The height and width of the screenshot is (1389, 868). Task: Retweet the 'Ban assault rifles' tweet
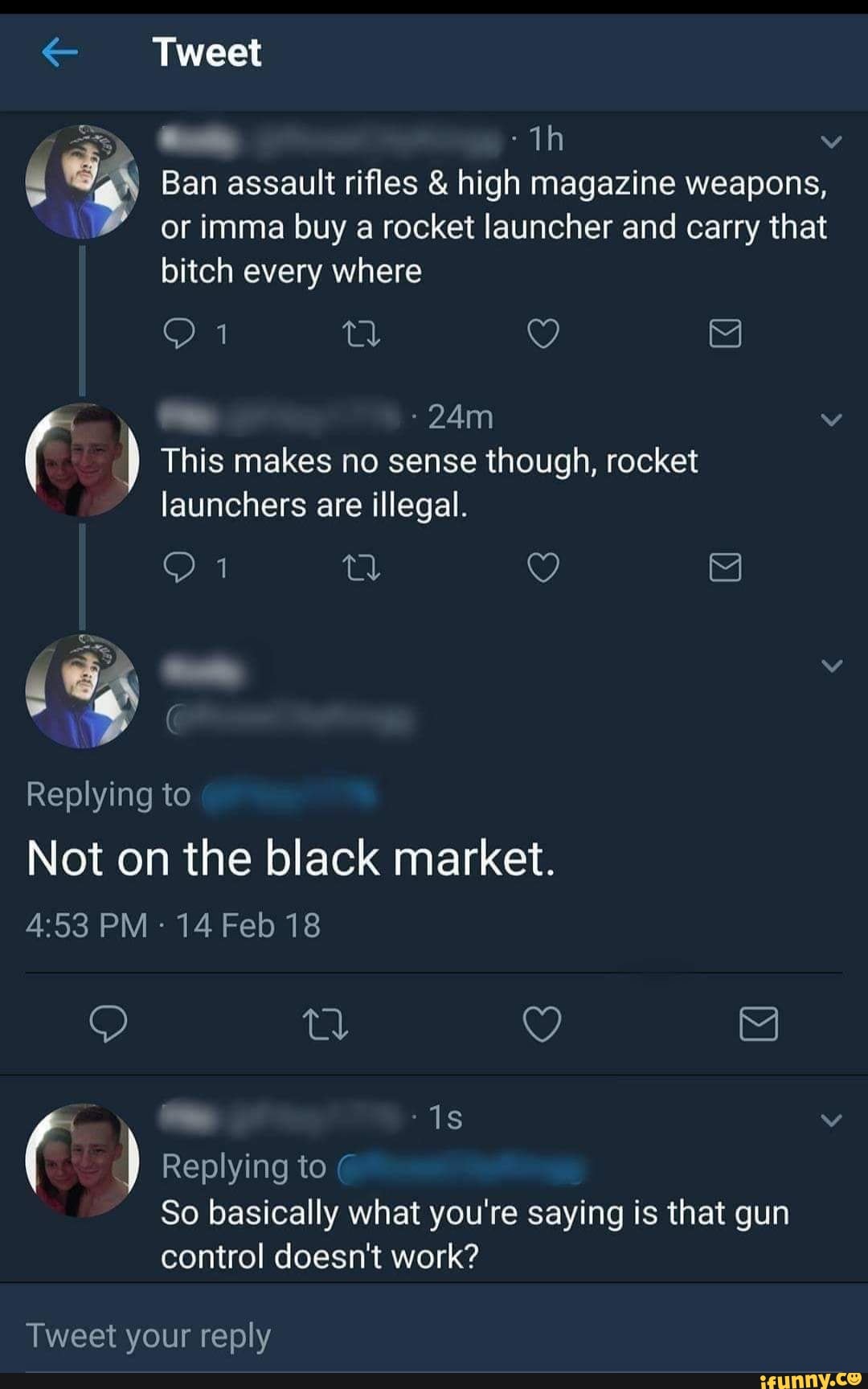coord(361,334)
